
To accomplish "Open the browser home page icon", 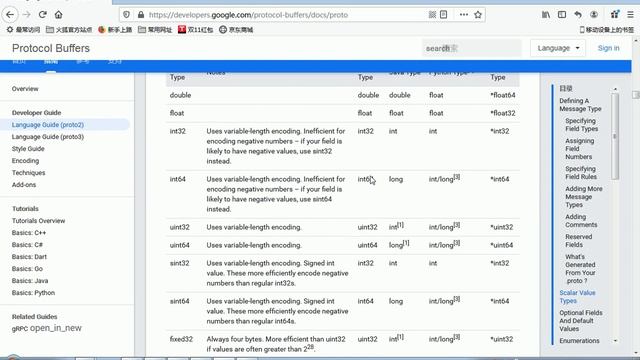I will pyautogui.click(x=58, y=15).
